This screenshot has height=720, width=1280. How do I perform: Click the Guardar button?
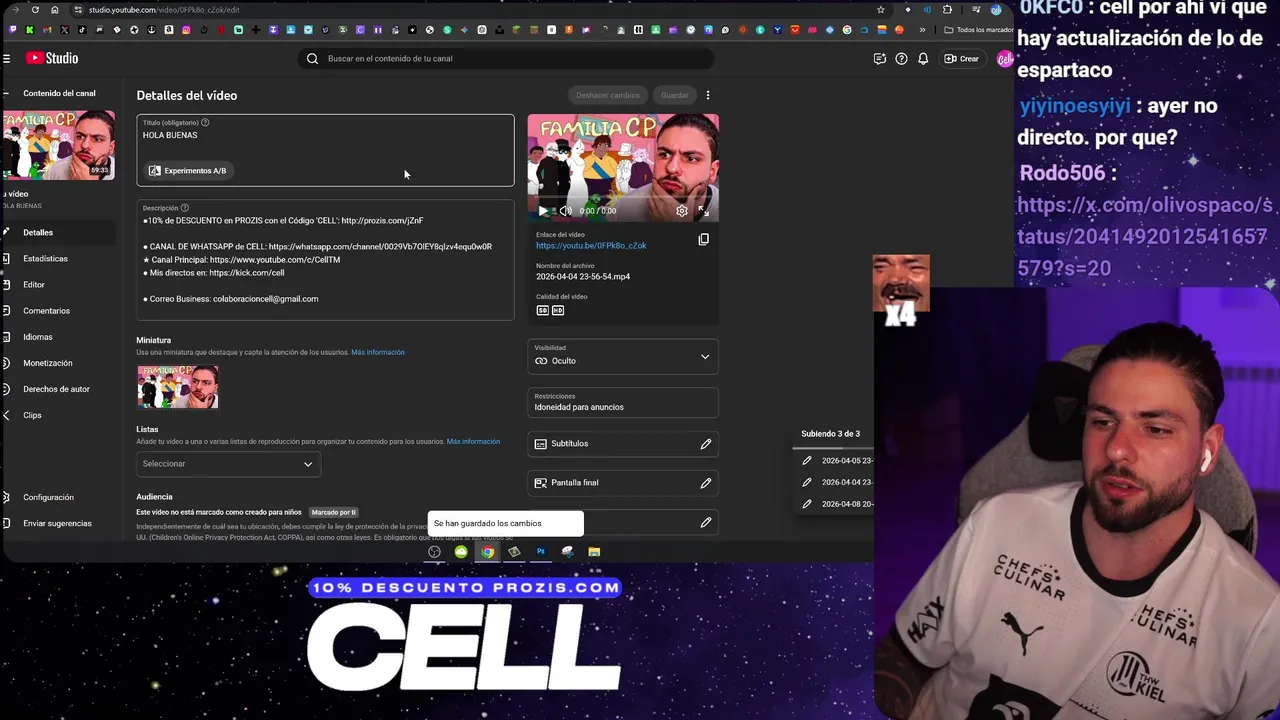click(x=675, y=95)
